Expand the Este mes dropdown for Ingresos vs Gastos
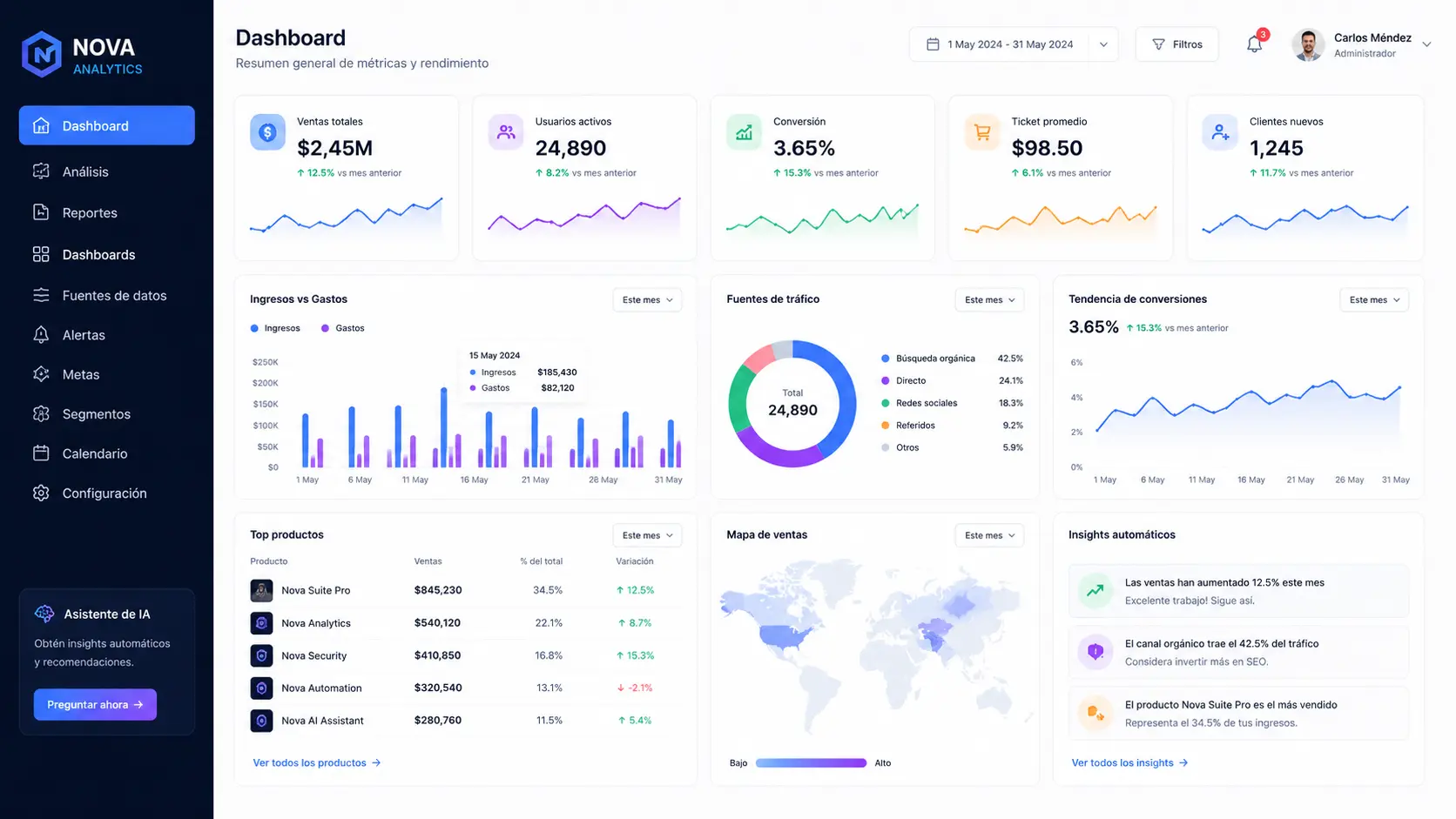The image size is (1456, 819). coord(647,299)
